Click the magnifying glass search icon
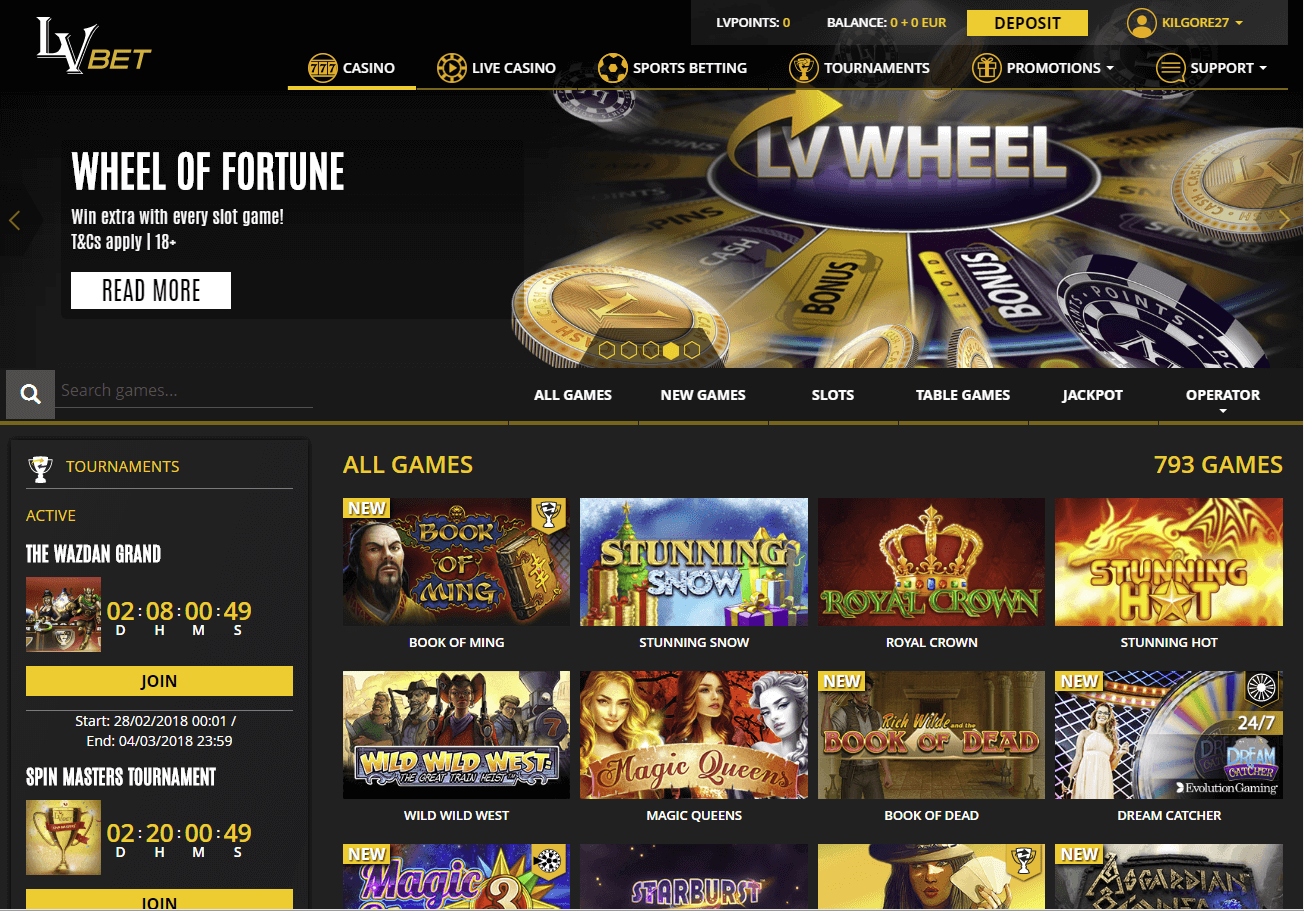The width and height of the screenshot is (1304, 911). [31, 394]
